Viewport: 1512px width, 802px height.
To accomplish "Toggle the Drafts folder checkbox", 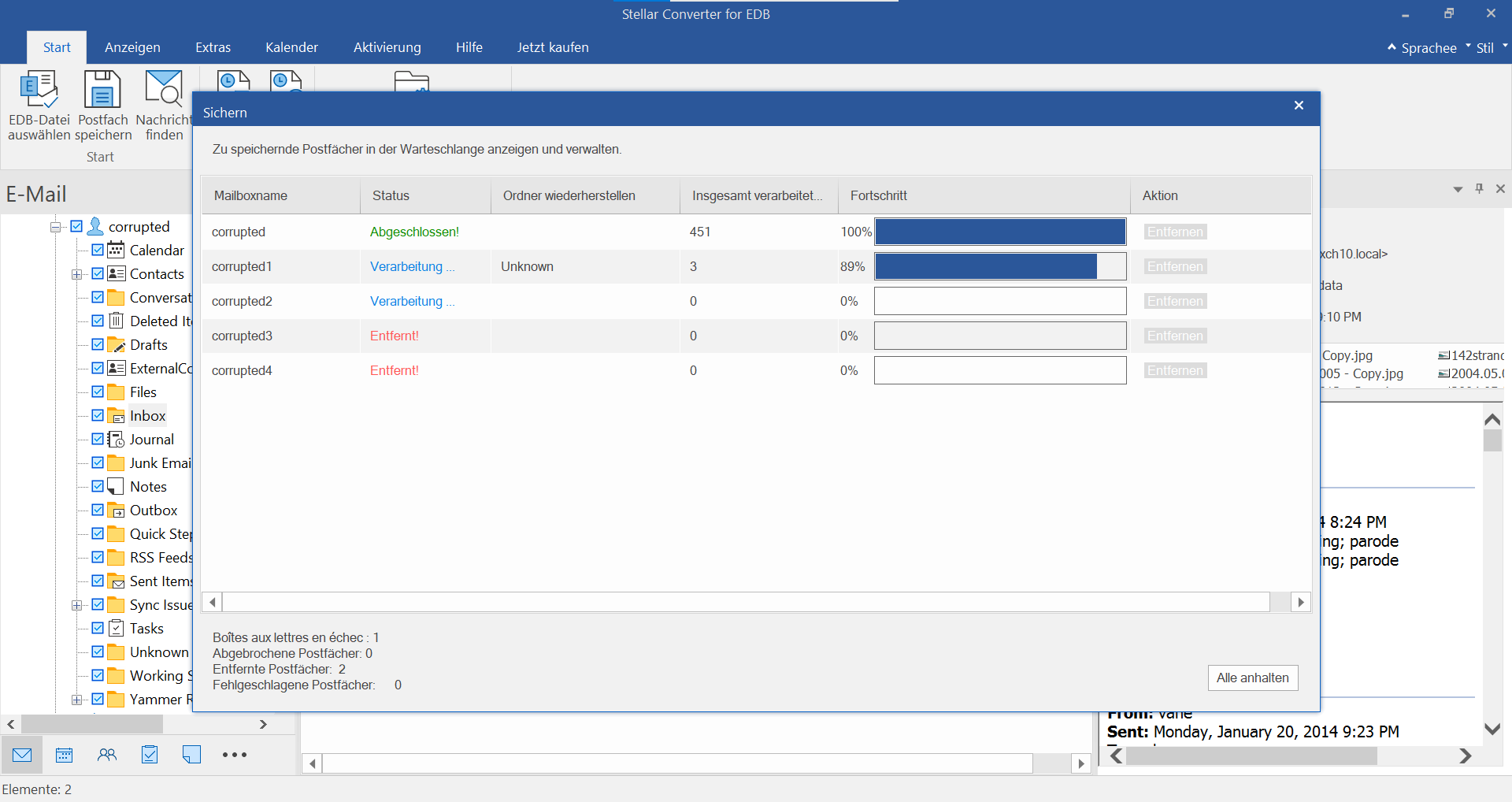I will point(98,344).
